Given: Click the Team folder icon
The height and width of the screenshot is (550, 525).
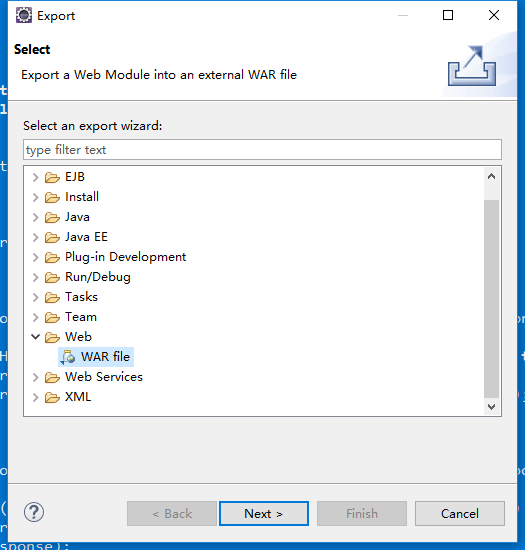Looking at the screenshot, I should click(x=52, y=317).
